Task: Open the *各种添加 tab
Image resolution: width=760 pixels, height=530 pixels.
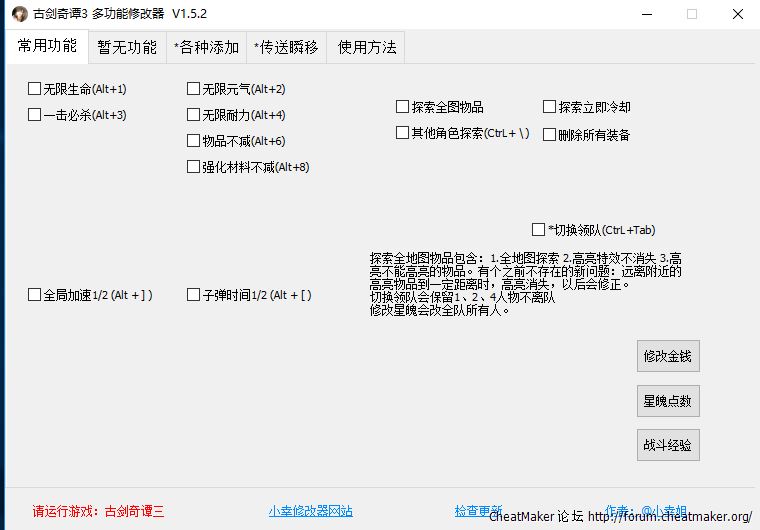Action: (x=206, y=47)
